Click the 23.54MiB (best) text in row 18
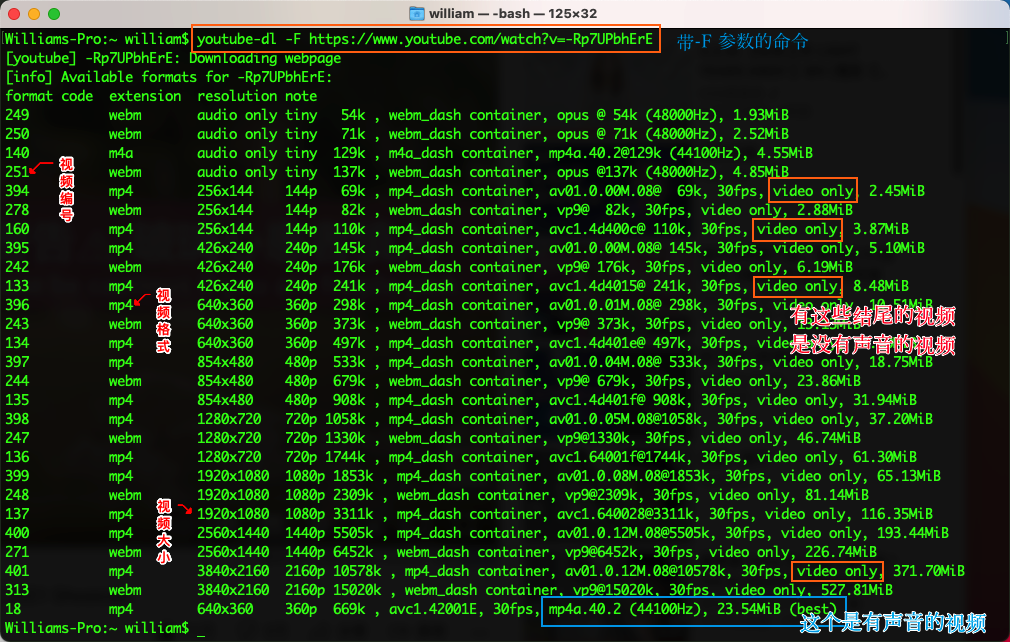 pyautogui.click(x=776, y=609)
